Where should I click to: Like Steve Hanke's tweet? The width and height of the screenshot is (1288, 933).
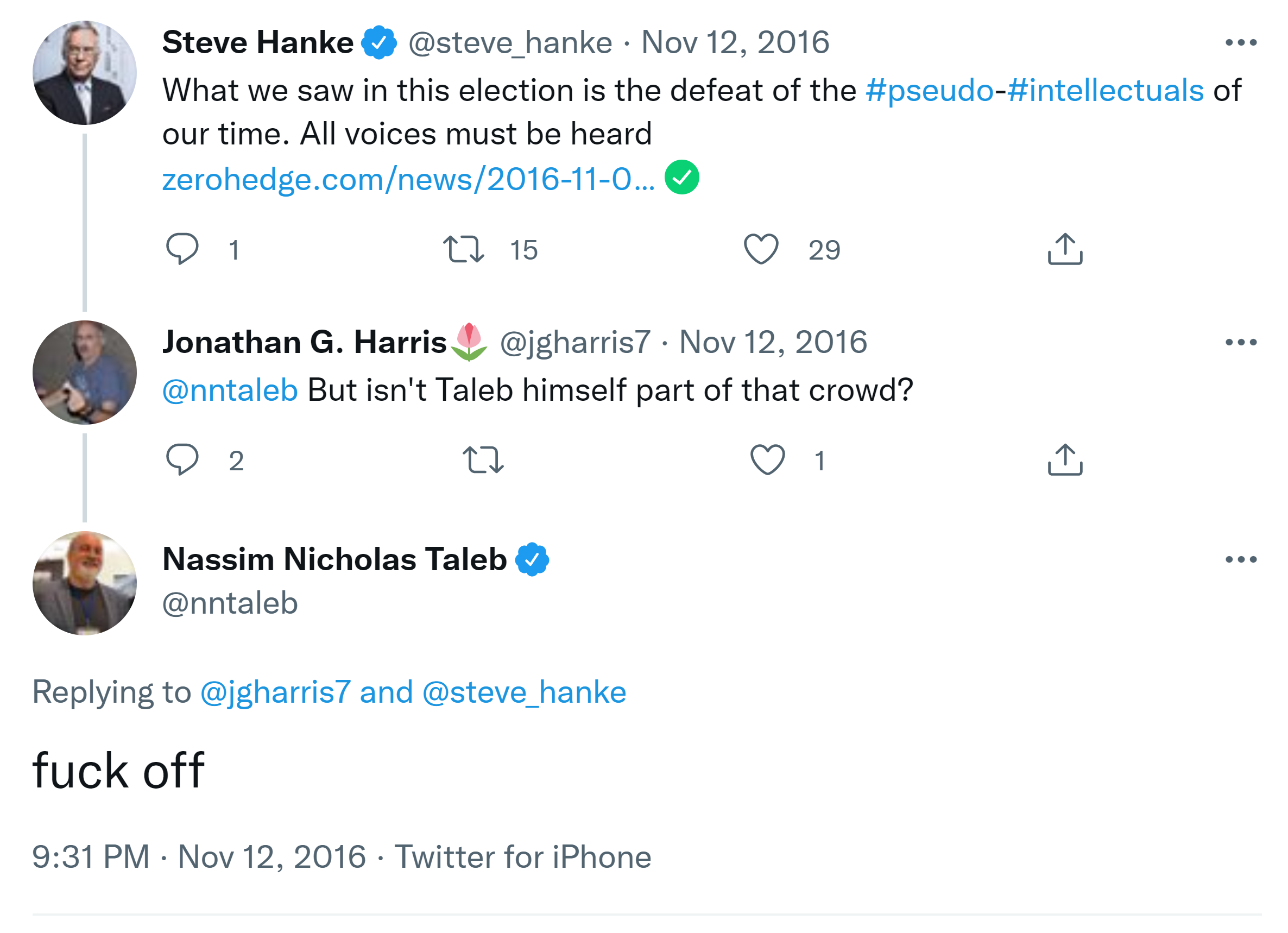761,249
